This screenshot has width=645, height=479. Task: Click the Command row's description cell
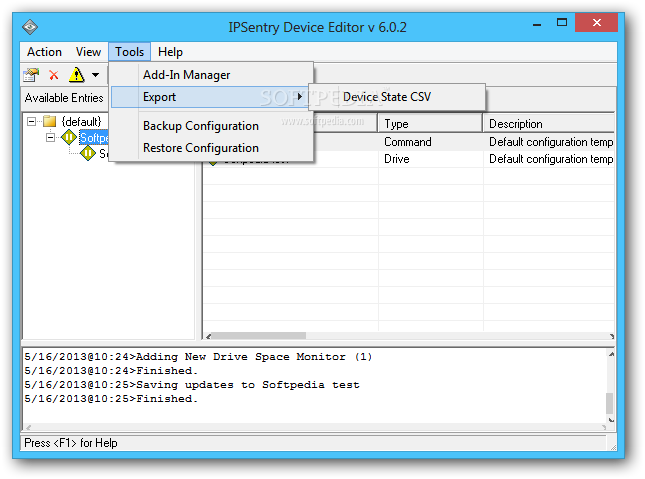tap(550, 142)
